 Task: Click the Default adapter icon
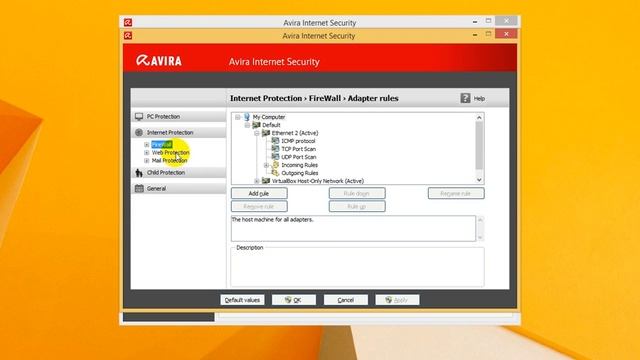[x=257, y=125]
